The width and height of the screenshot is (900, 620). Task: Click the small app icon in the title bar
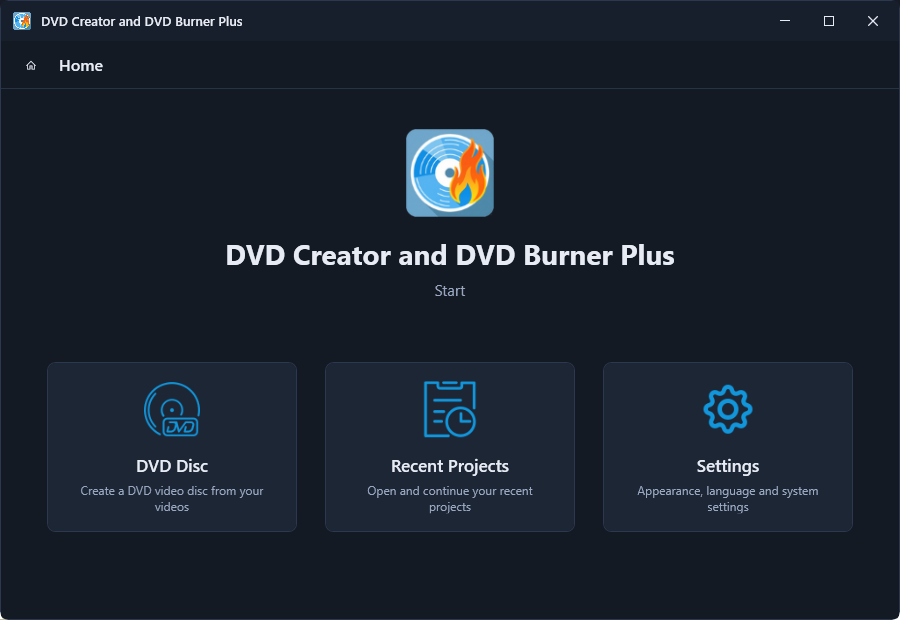(x=22, y=21)
